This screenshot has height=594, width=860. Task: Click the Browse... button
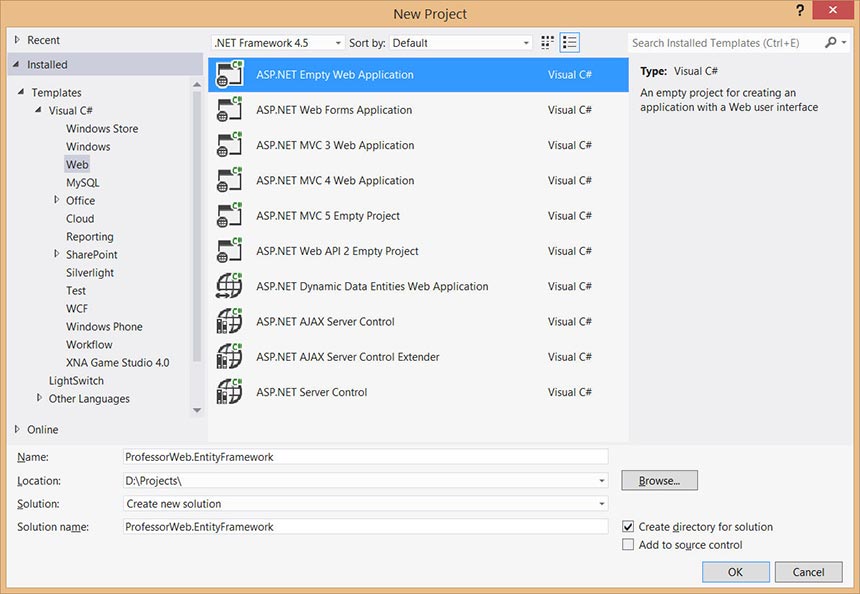click(659, 480)
